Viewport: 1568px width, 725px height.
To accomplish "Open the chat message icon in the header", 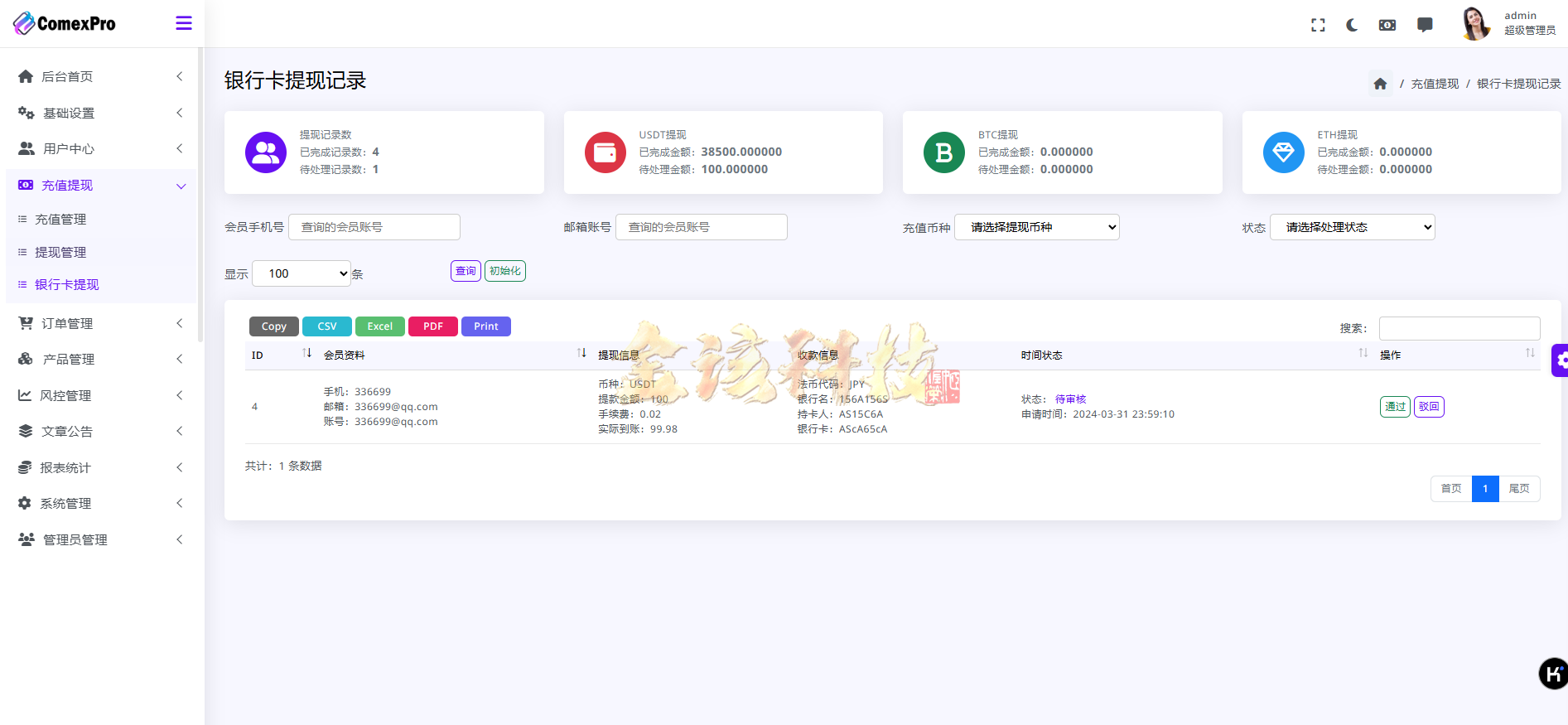I will 1425,25.
